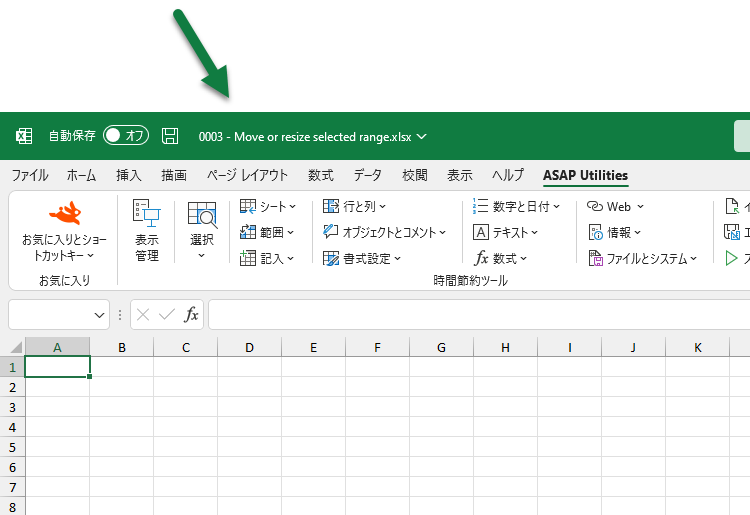Open the ページ レイアウト tab
This screenshot has height=515, width=750.
(x=247, y=175)
